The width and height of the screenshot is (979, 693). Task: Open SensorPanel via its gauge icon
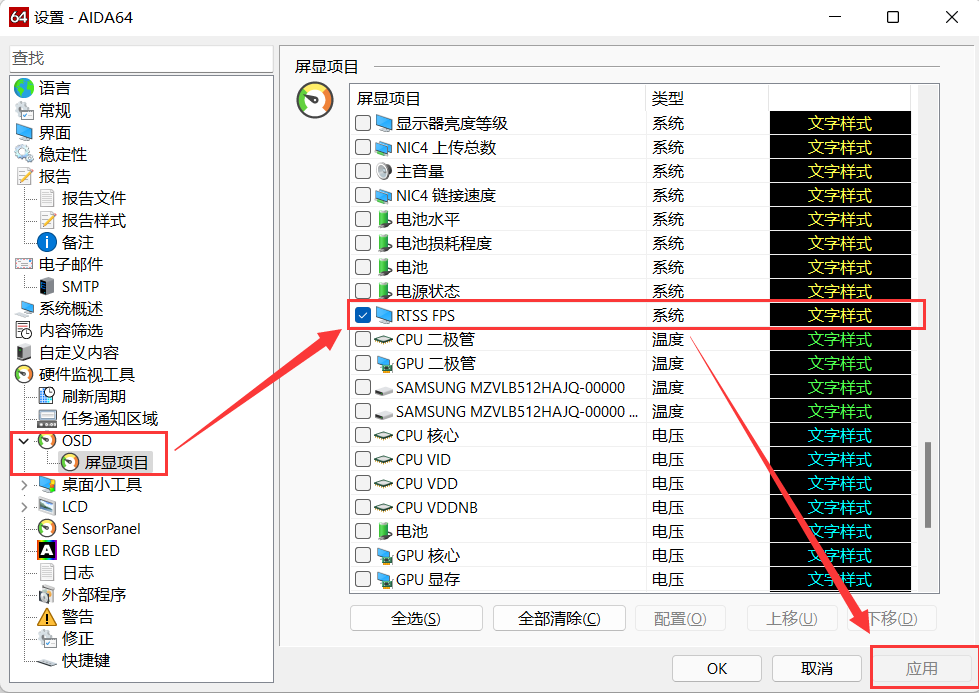47,528
